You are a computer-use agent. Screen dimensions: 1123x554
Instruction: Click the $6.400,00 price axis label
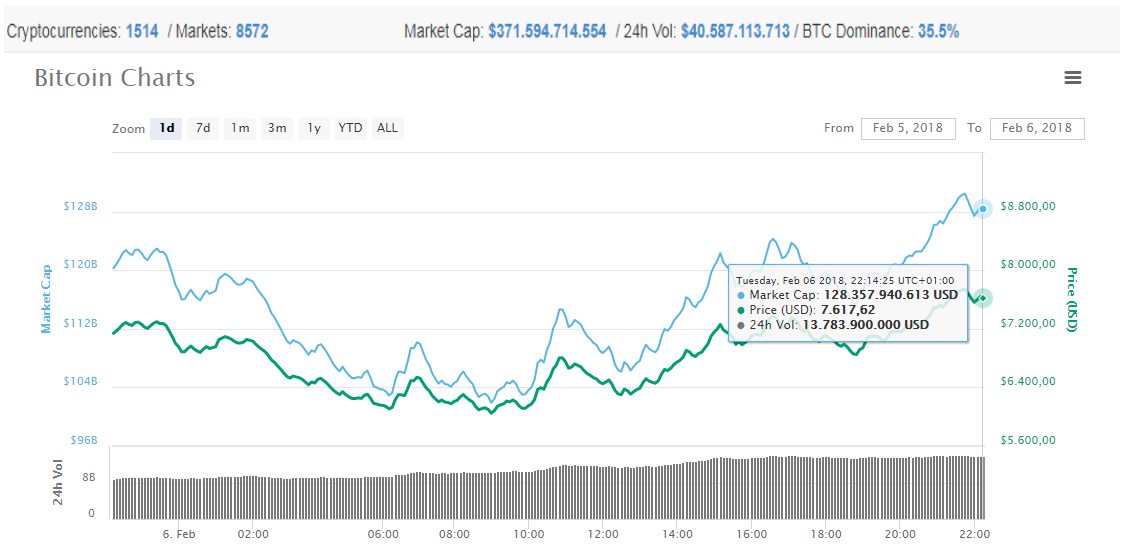pyautogui.click(x=1028, y=382)
